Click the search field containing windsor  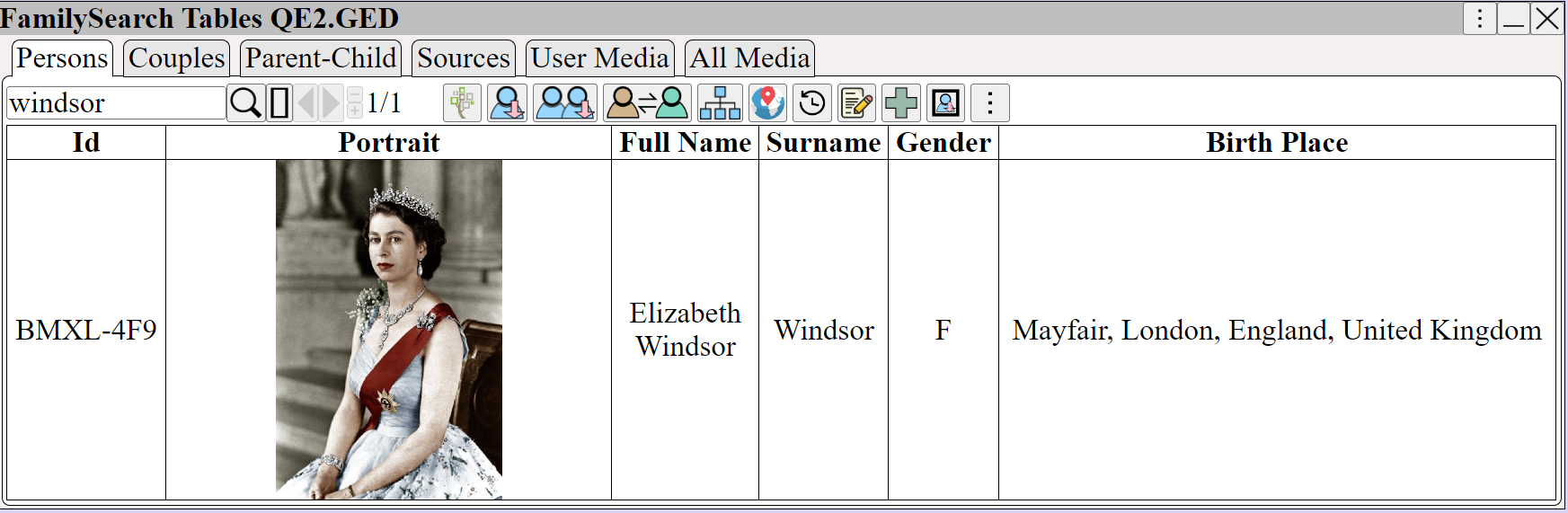point(116,102)
